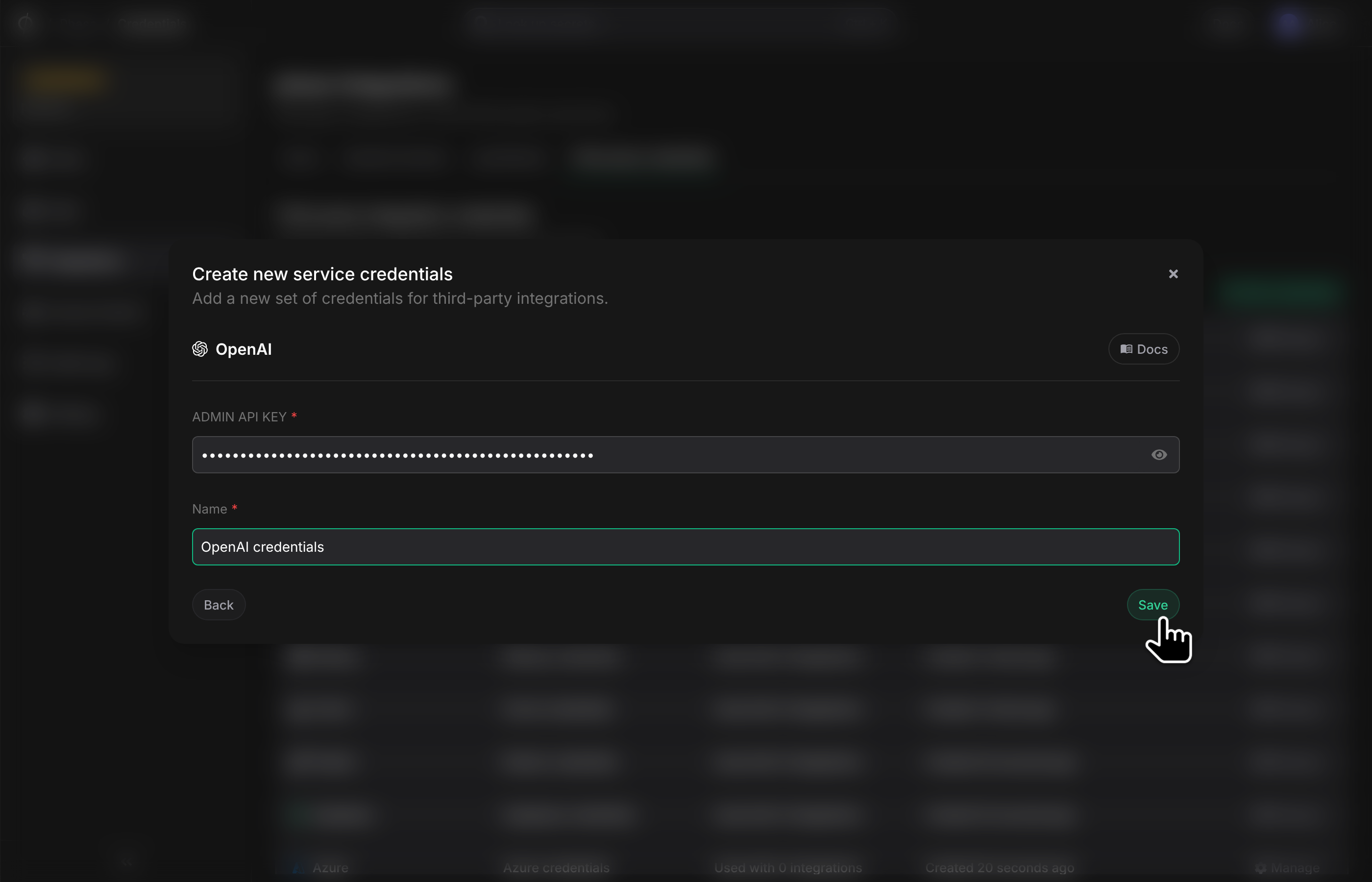Click the Azure credentials name in the list
The width and height of the screenshot is (1372, 882).
click(556, 868)
